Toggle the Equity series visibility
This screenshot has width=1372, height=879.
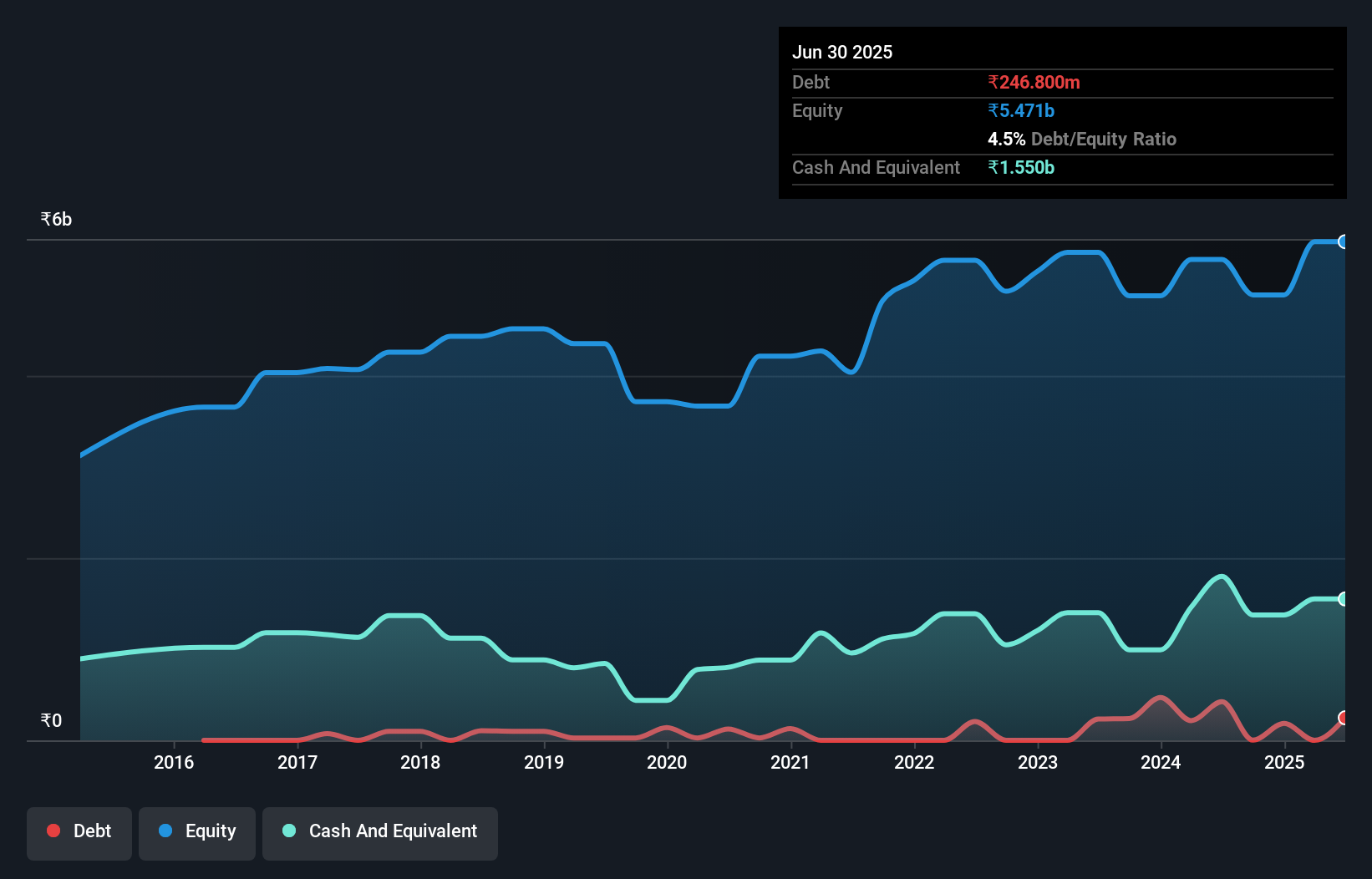point(196,831)
